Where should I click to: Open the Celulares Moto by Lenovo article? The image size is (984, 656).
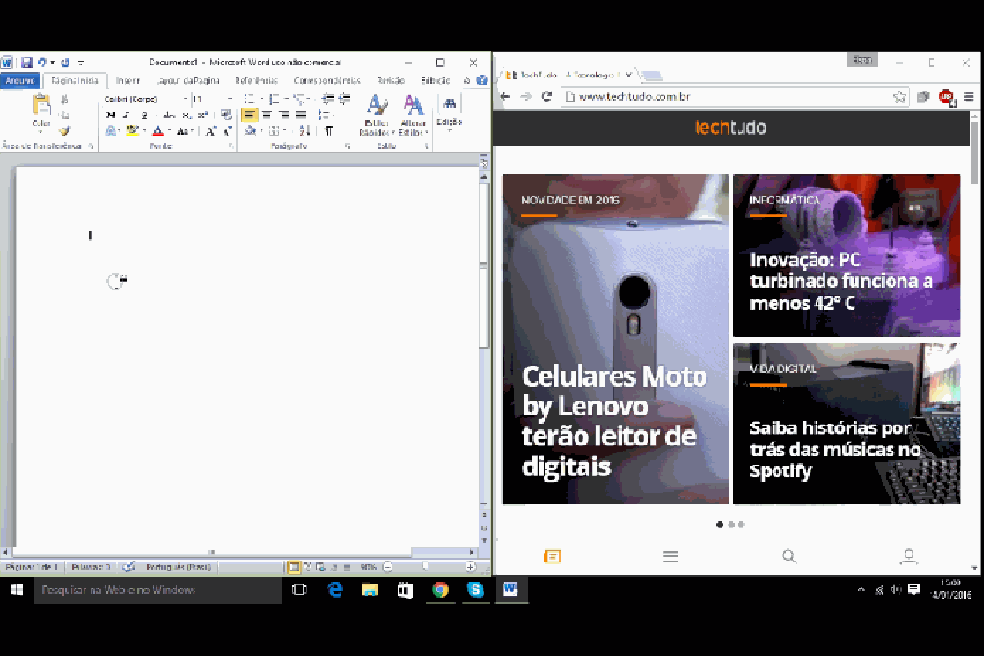[x=615, y=420]
